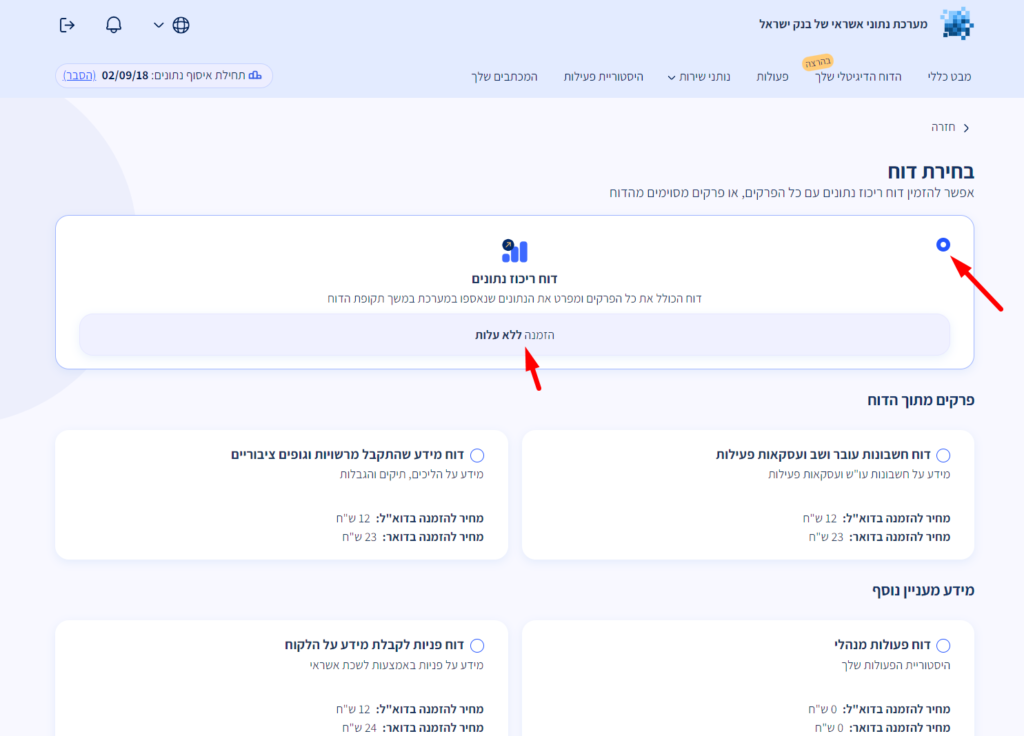Select דוח מידע שהתקבל מרשויות radio button

point(477,455)
